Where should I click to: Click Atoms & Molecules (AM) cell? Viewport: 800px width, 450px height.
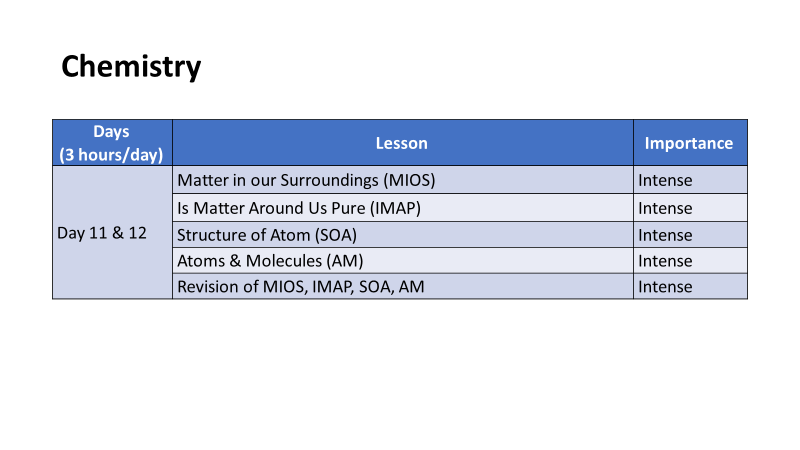(x=403, y=261)
